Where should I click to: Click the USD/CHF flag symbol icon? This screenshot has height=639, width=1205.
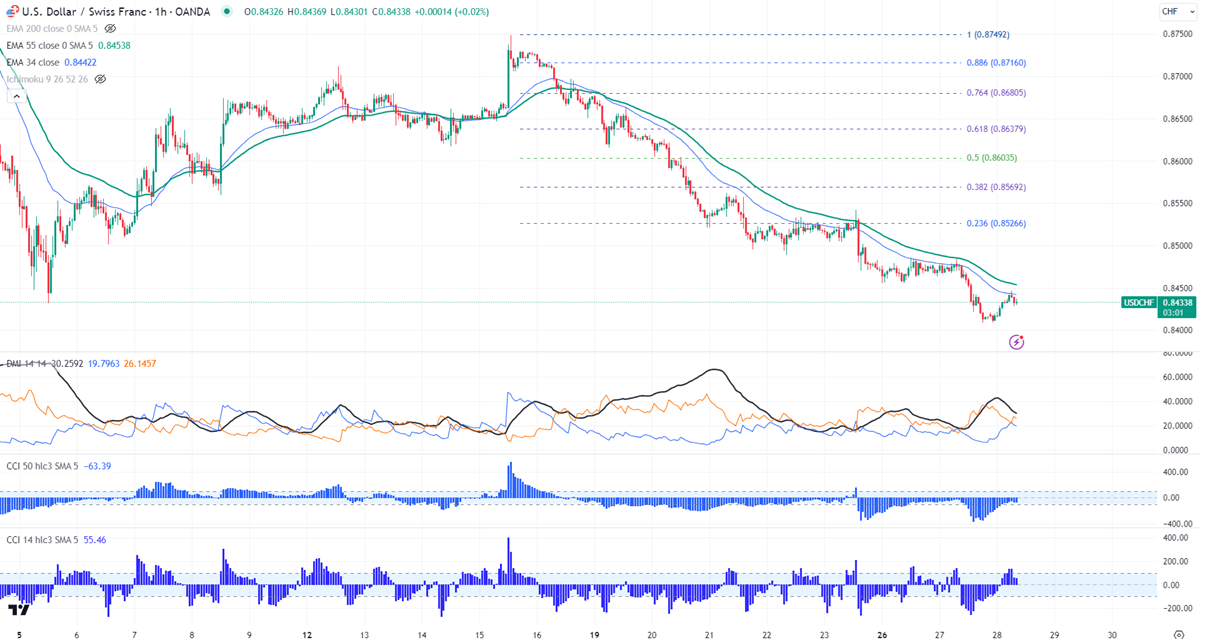[11, 11]
